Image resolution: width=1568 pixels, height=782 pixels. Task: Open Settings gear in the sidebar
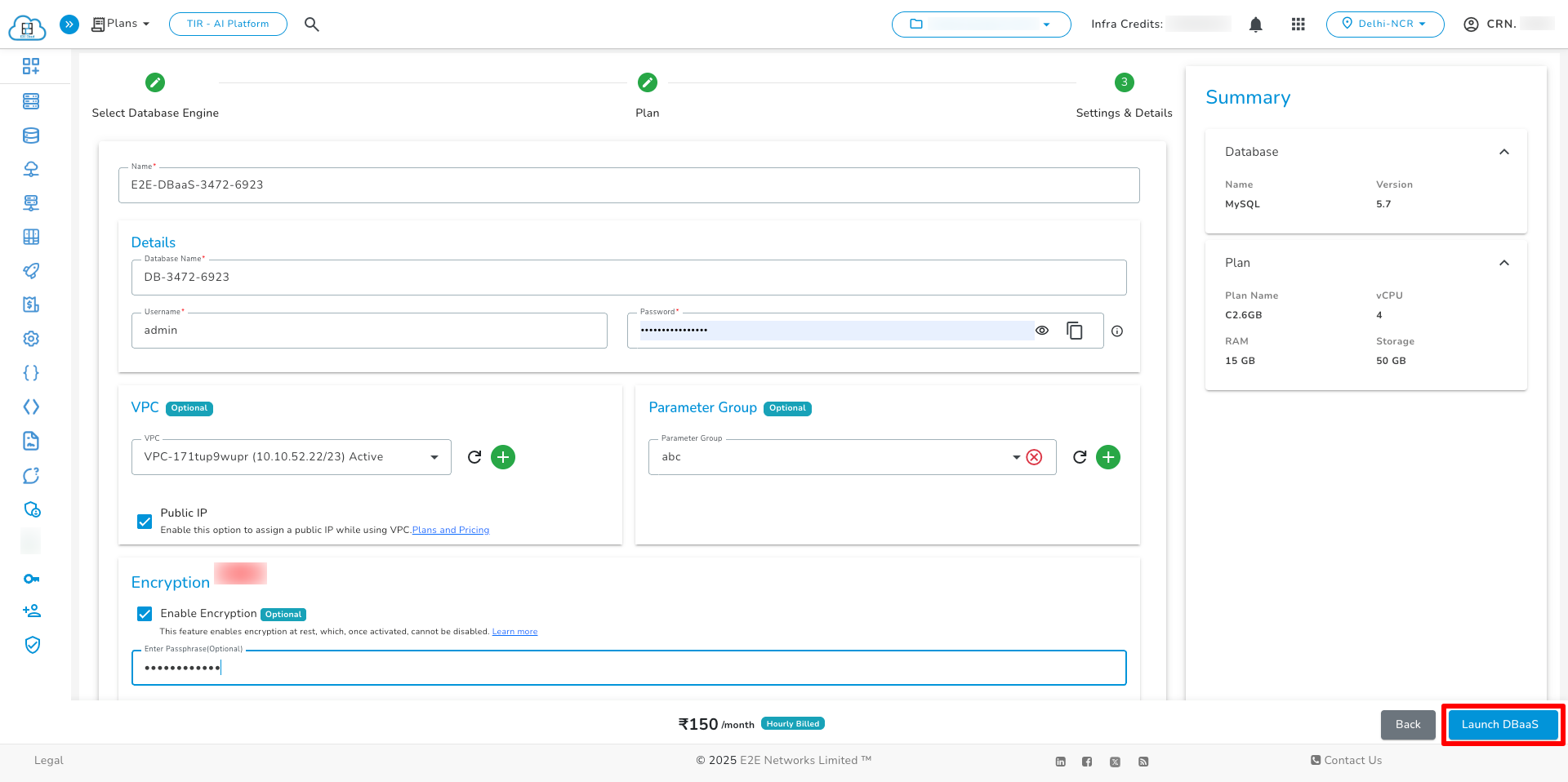coord(31,339)
